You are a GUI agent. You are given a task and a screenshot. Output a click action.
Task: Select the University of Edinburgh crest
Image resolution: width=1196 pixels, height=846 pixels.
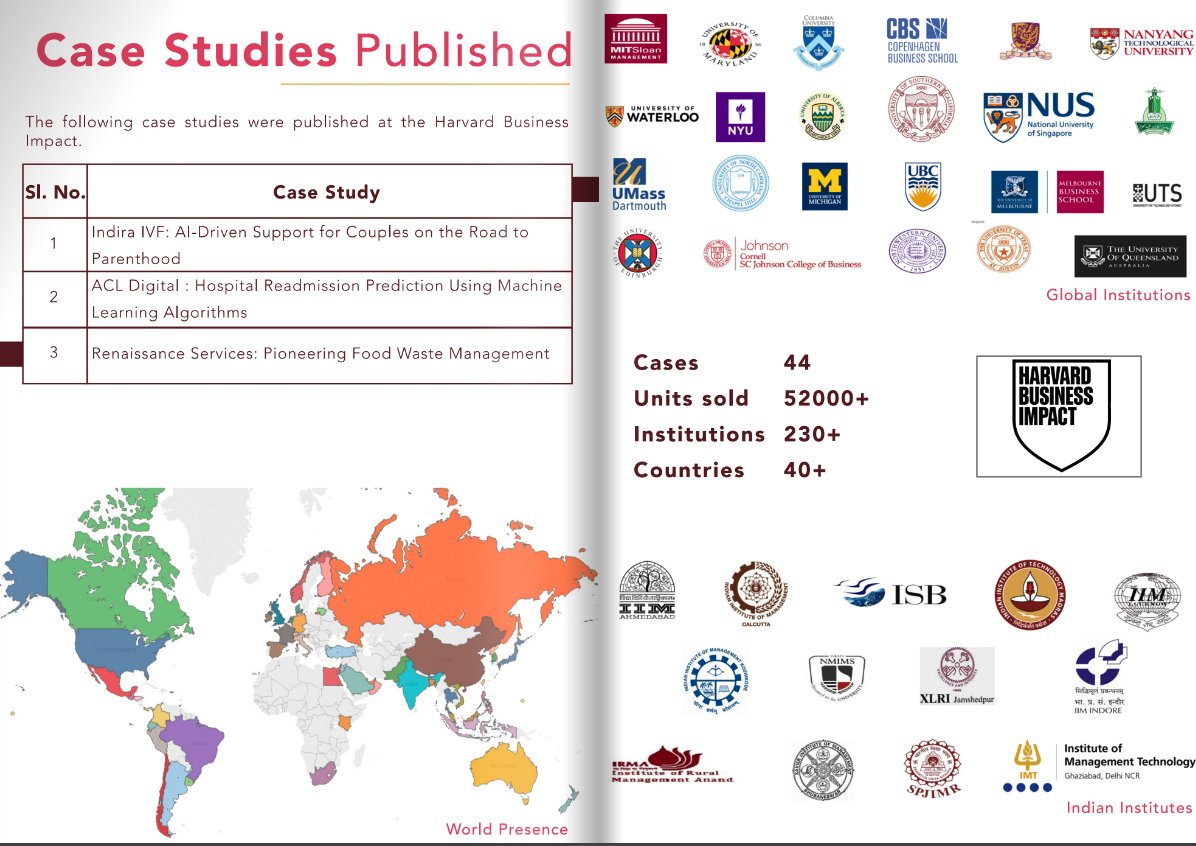coord(638,253)
